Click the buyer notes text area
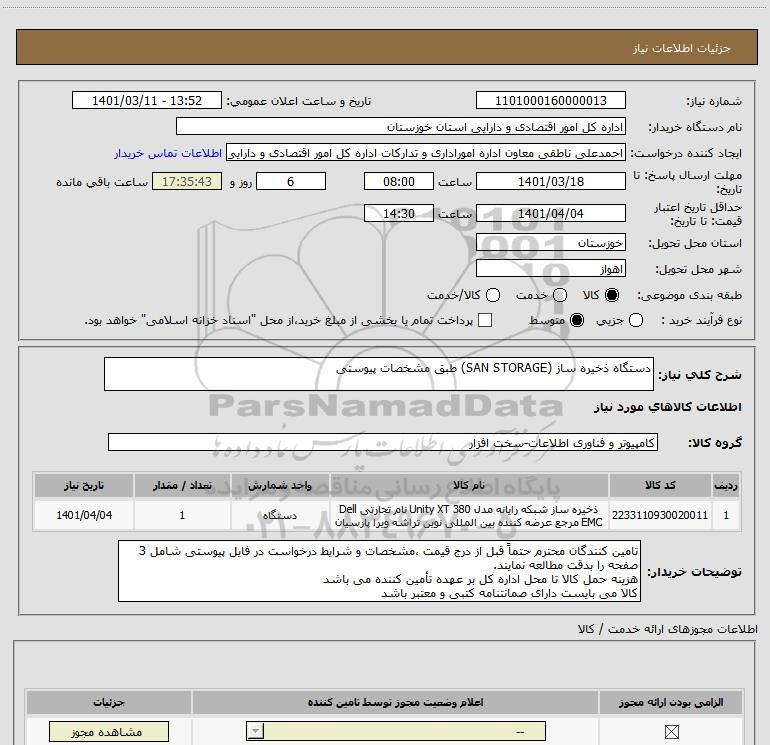 coord(379,571)
